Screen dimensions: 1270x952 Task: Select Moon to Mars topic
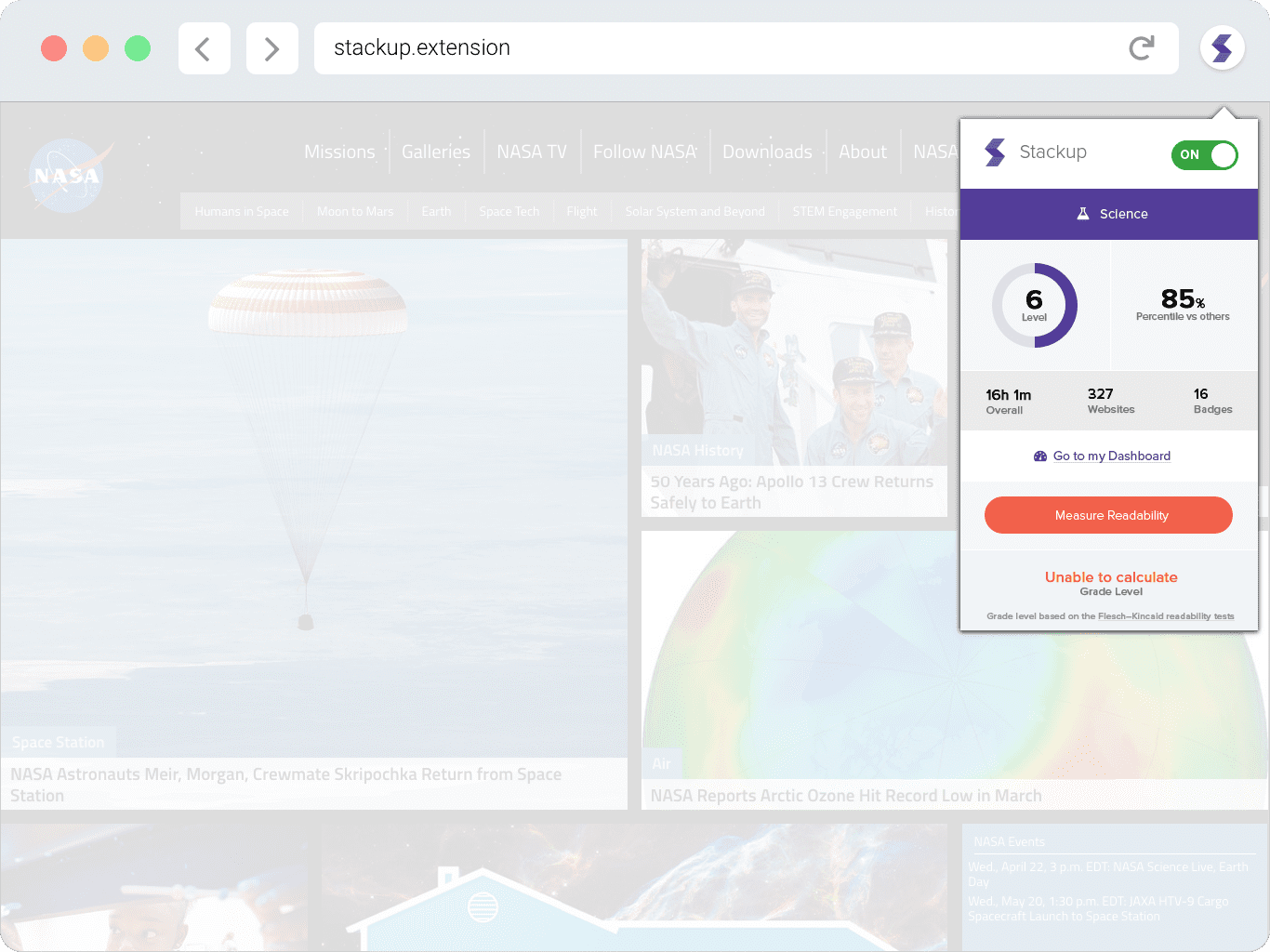[x=355, y=211]
